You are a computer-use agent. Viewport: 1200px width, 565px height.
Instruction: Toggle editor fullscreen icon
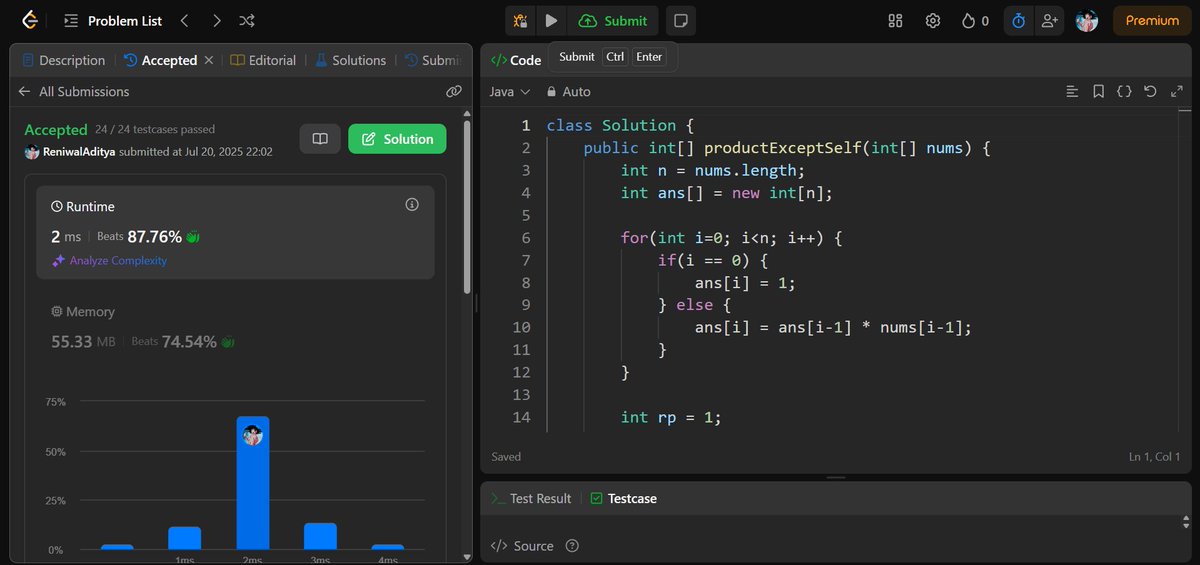tap(1176, 91)
